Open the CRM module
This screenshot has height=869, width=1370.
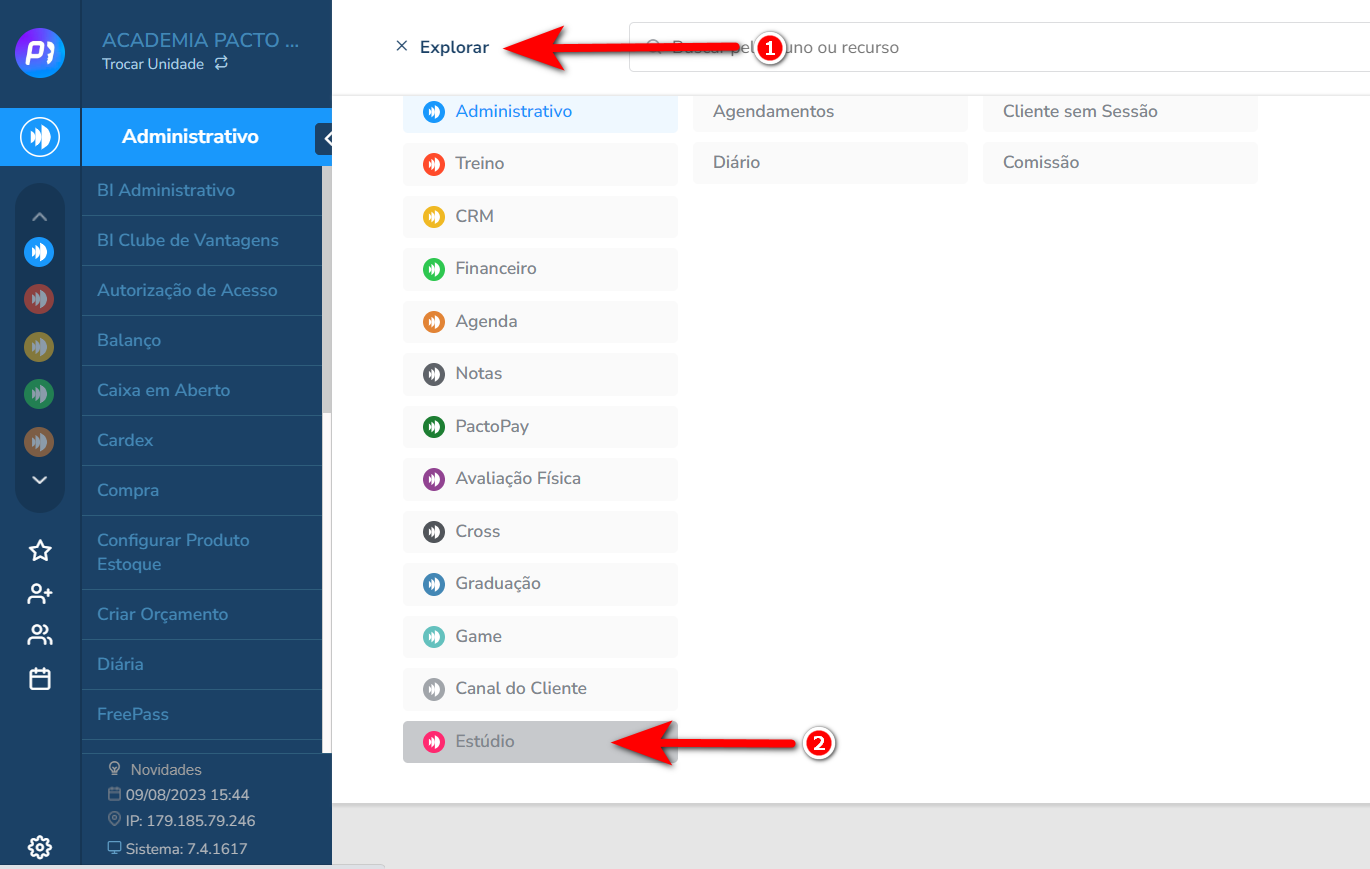(x=540, y=217)
